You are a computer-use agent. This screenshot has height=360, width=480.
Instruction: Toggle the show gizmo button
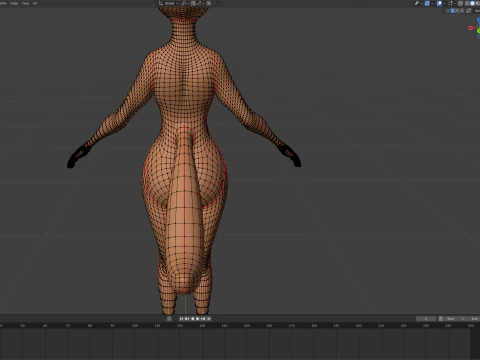427,3
